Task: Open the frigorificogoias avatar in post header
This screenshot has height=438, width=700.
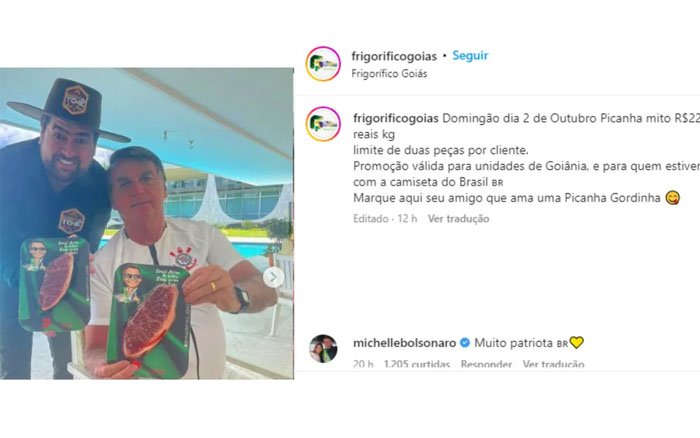Action: 323,64
